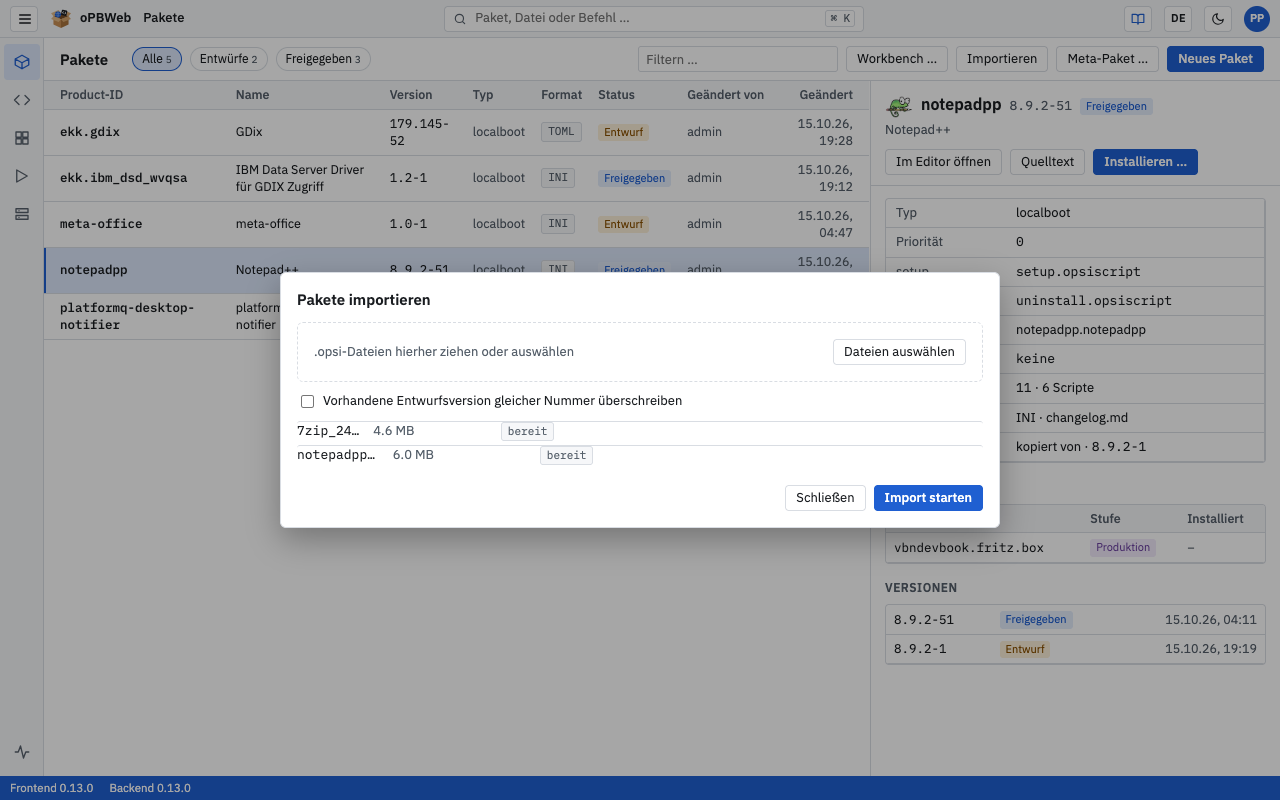
Task: Click Im Editor öffnen button
Action: click(x=943, y=162)
